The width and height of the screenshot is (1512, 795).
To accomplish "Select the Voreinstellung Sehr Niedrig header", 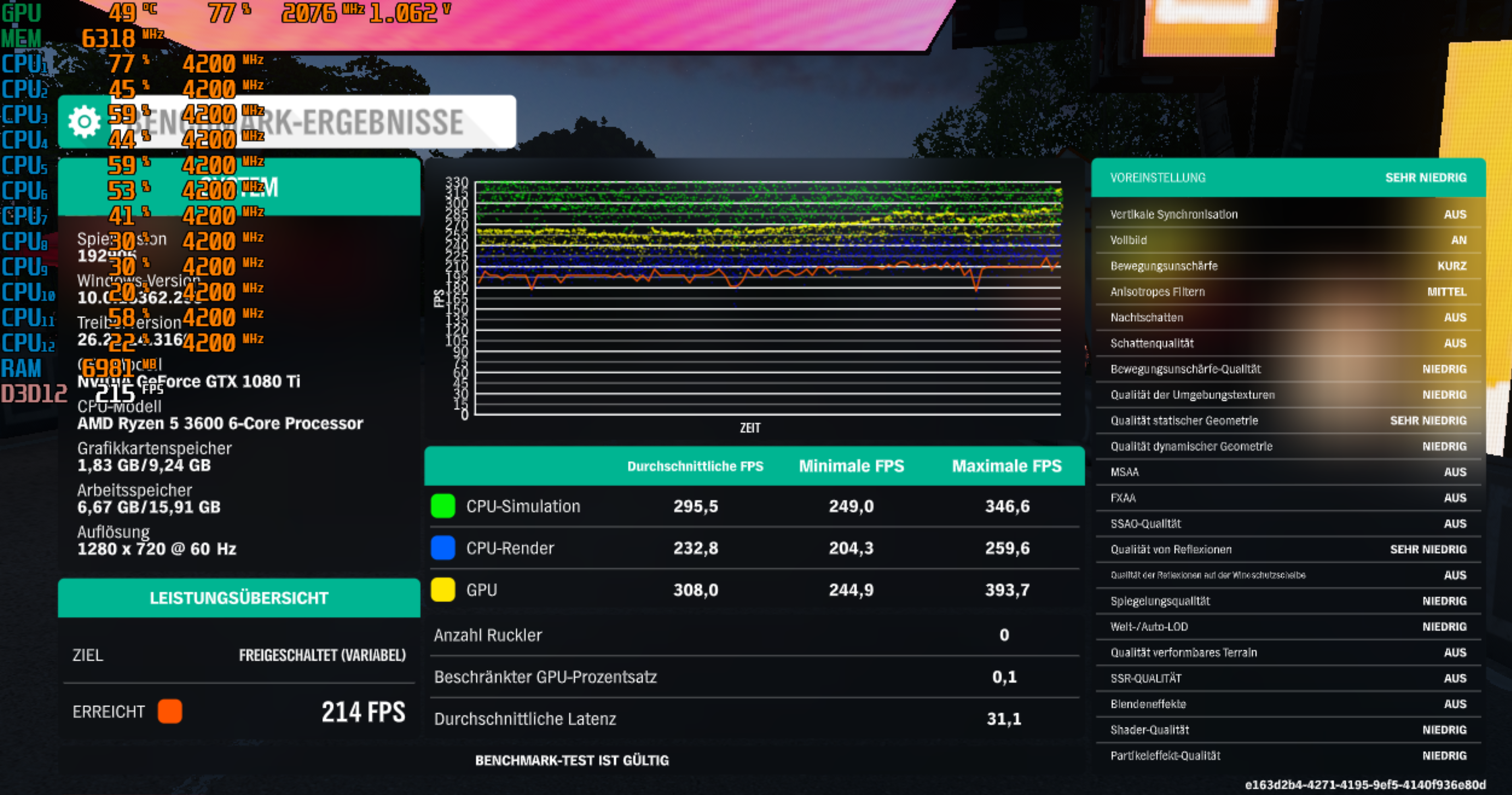I will click(x=1288, y=178).
